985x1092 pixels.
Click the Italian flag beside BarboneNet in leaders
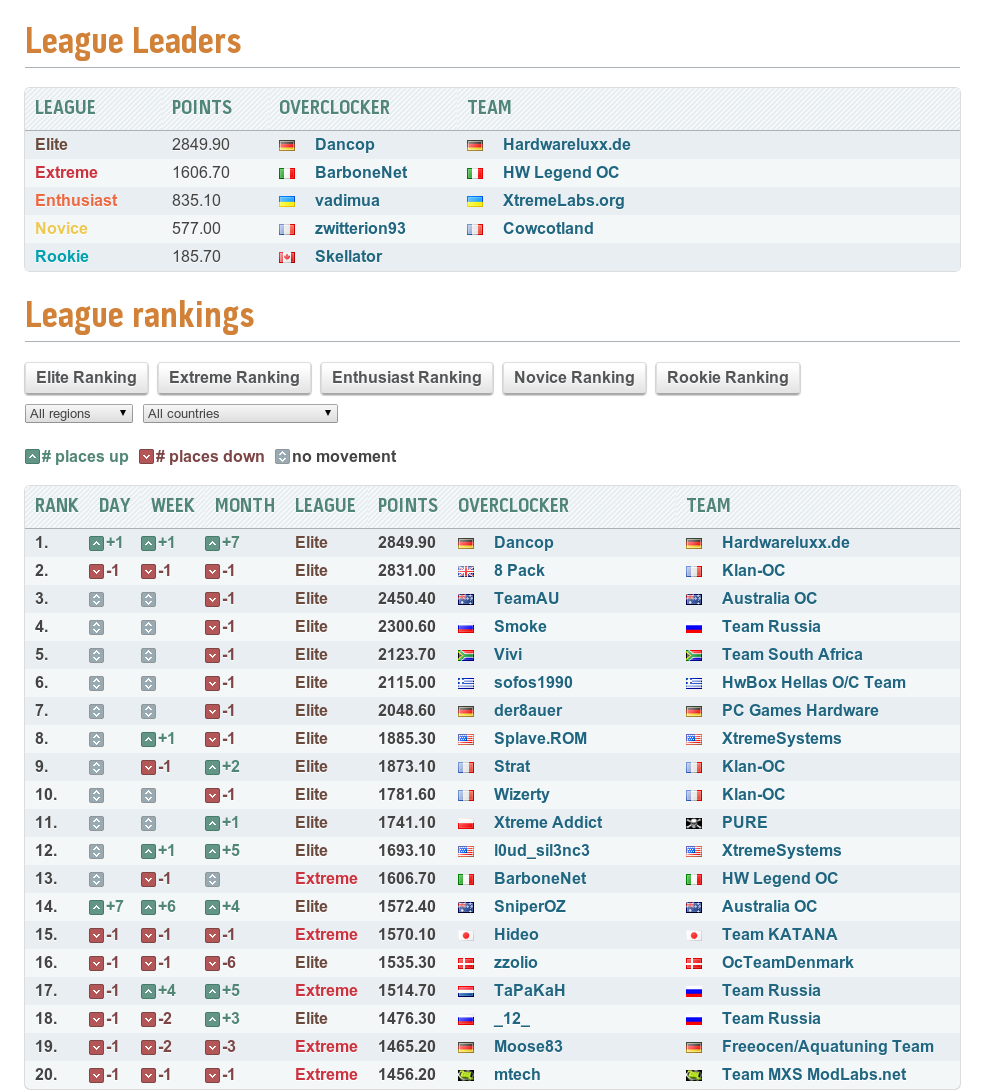[x=287, y=173]
